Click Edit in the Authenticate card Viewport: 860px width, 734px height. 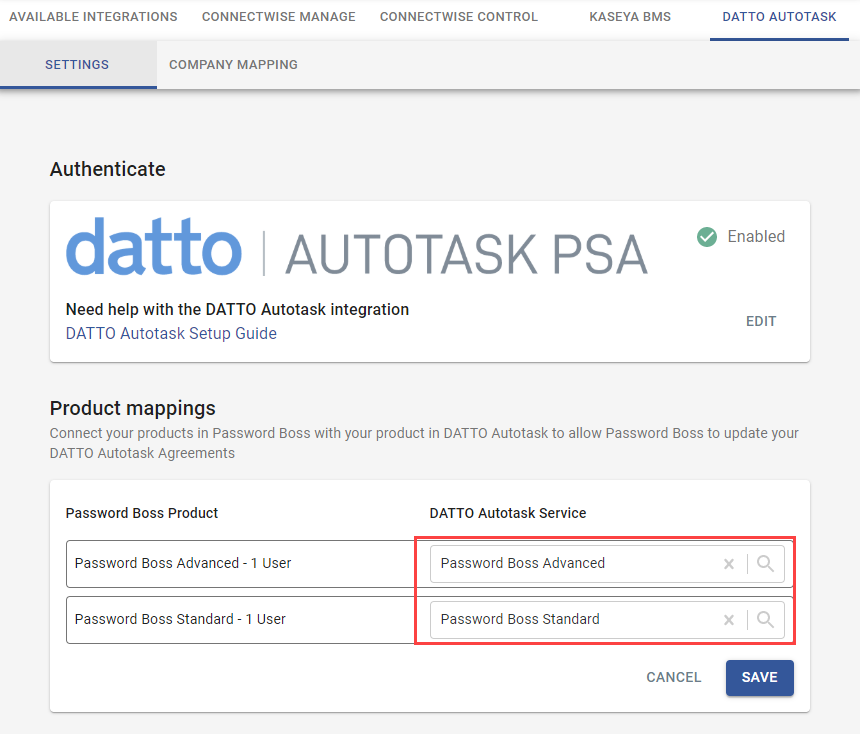761,321
